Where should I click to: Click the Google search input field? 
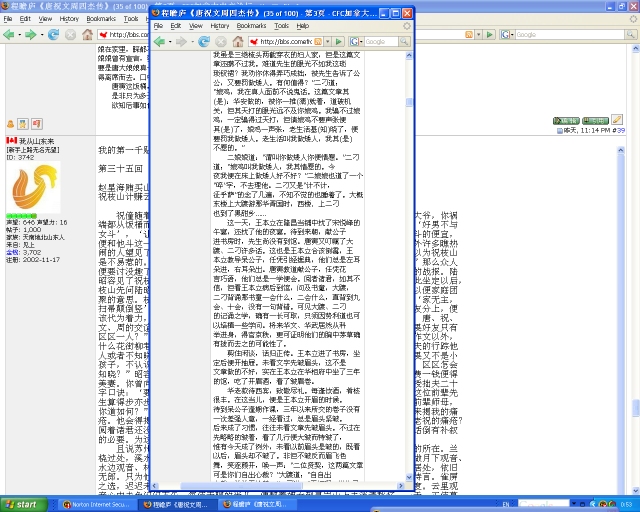coord(380,42)
